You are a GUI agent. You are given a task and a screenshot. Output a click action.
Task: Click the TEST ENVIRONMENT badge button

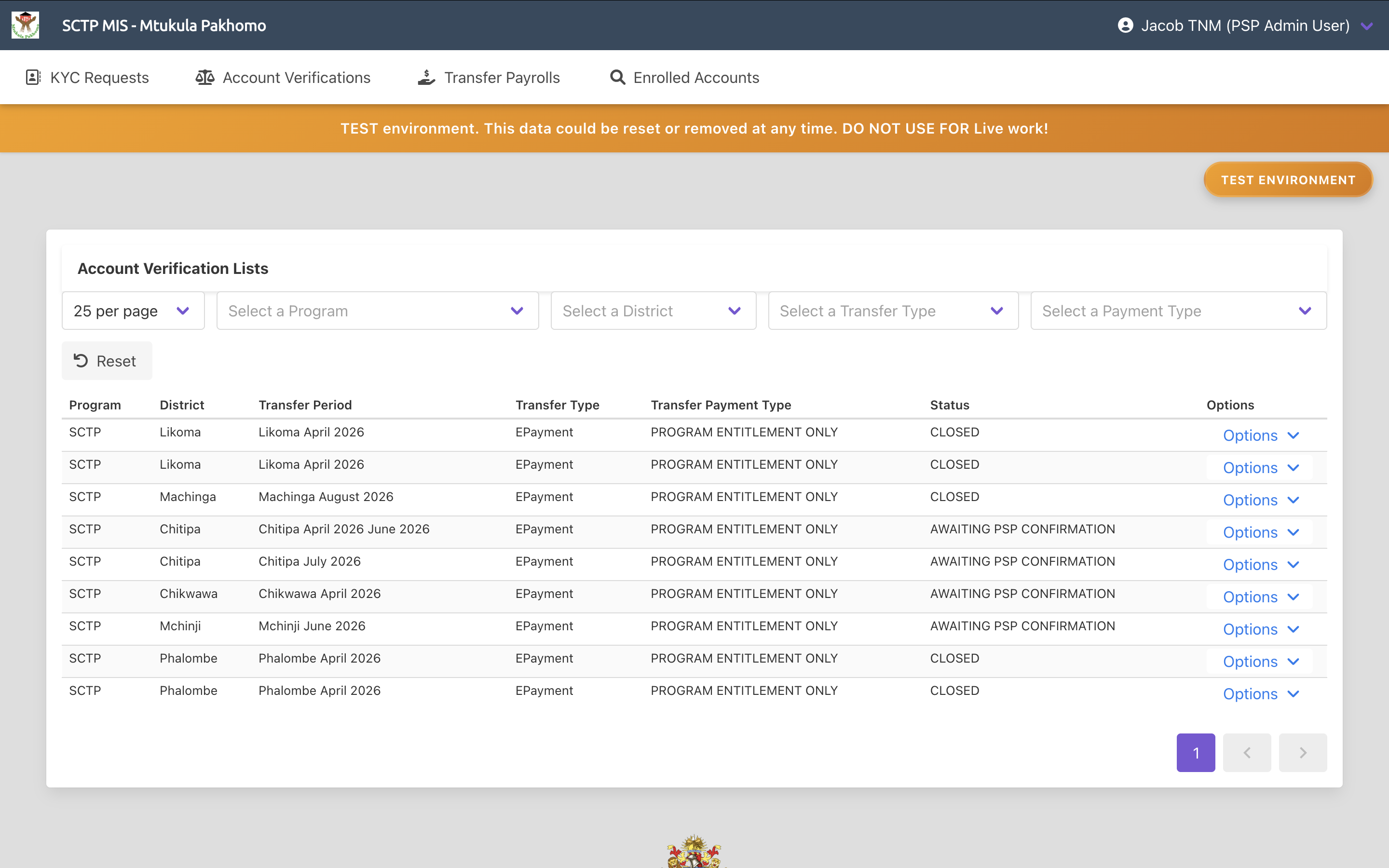1288,180
